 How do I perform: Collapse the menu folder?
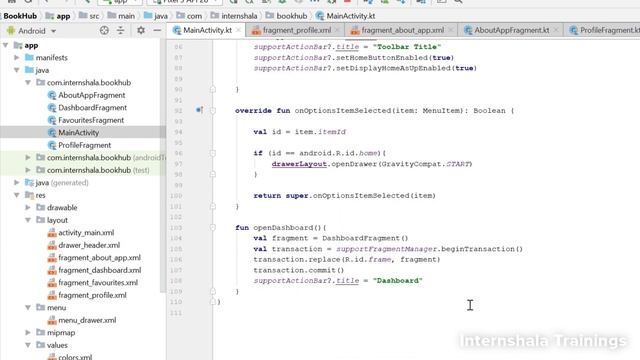28,307
